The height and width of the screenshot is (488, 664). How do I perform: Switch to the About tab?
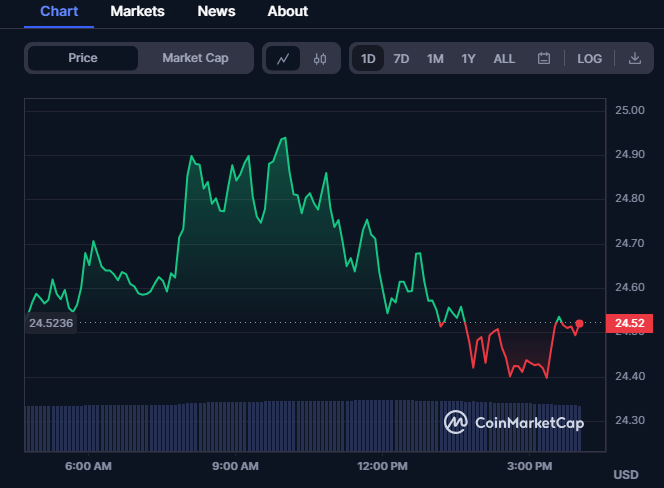tap(288, 11)
